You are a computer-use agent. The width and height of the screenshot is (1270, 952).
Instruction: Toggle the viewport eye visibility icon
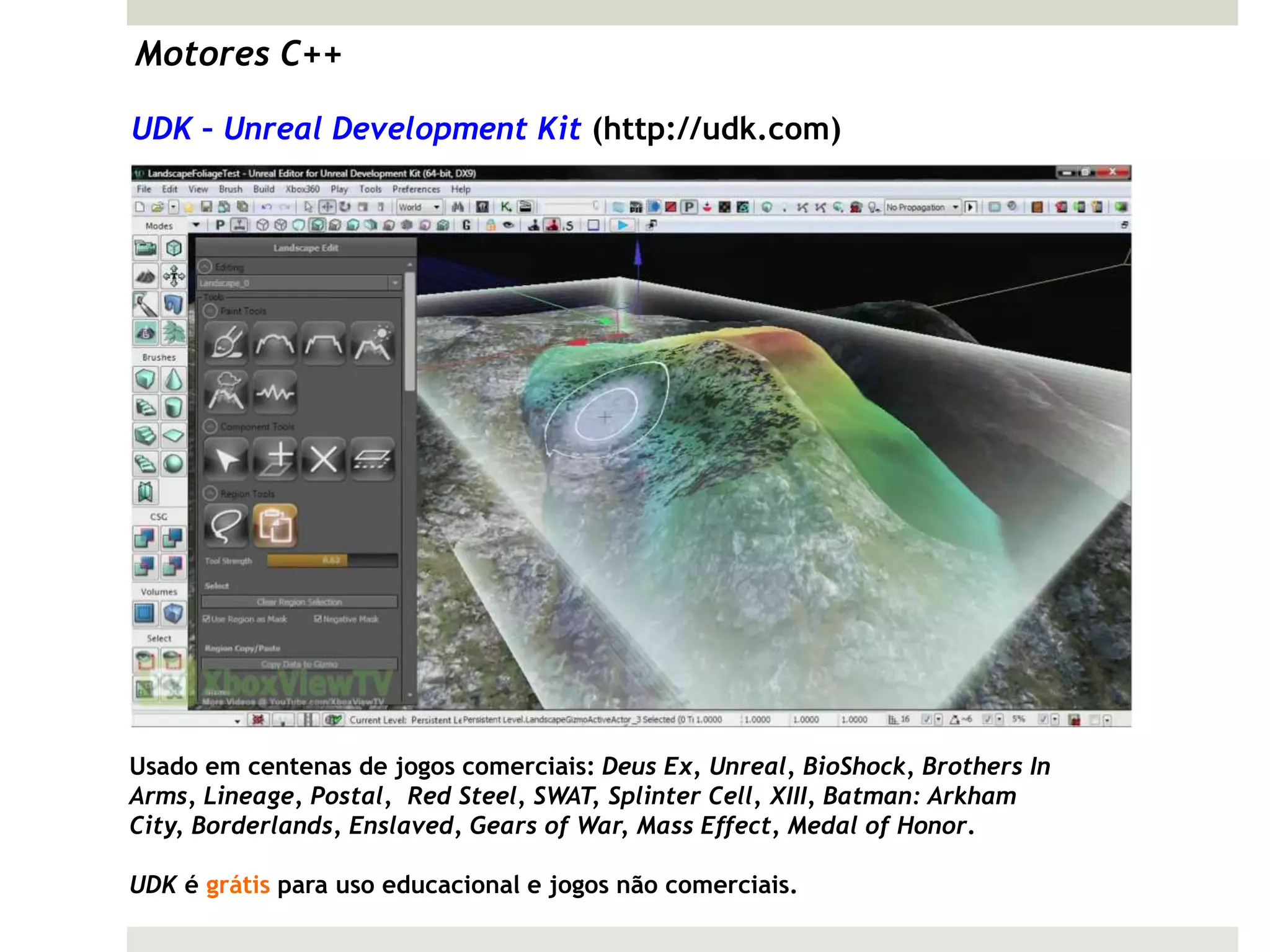pos(508,225)
